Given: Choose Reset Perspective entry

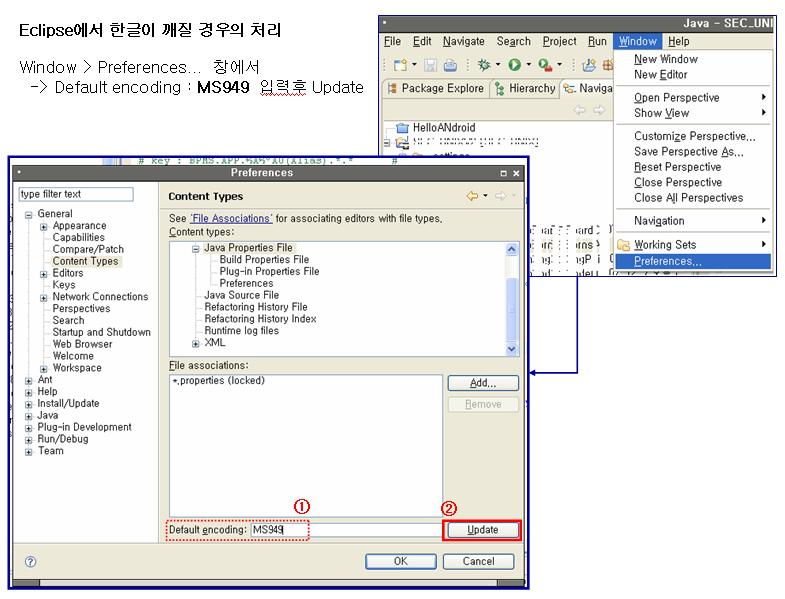Looking at the screenshot, I should pyautogui.click(x=677, y=167).
